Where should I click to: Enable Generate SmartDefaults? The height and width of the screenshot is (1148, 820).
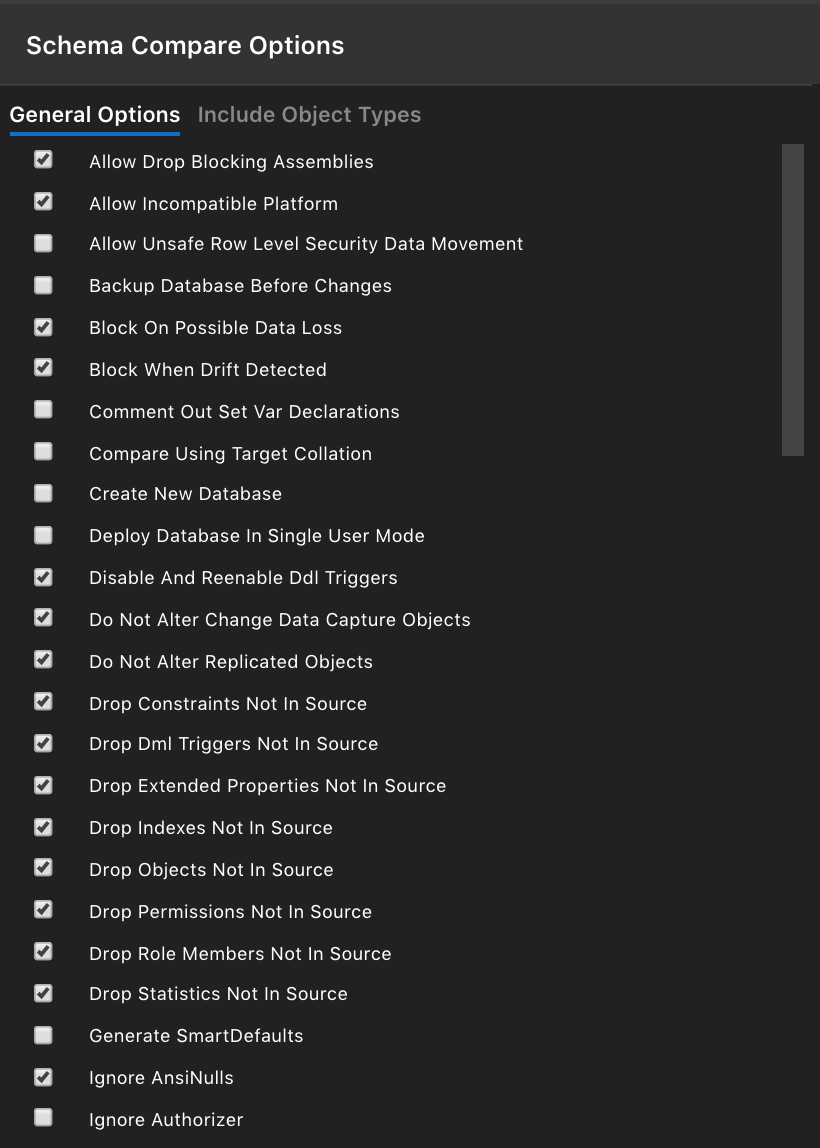pos(43,1034)
